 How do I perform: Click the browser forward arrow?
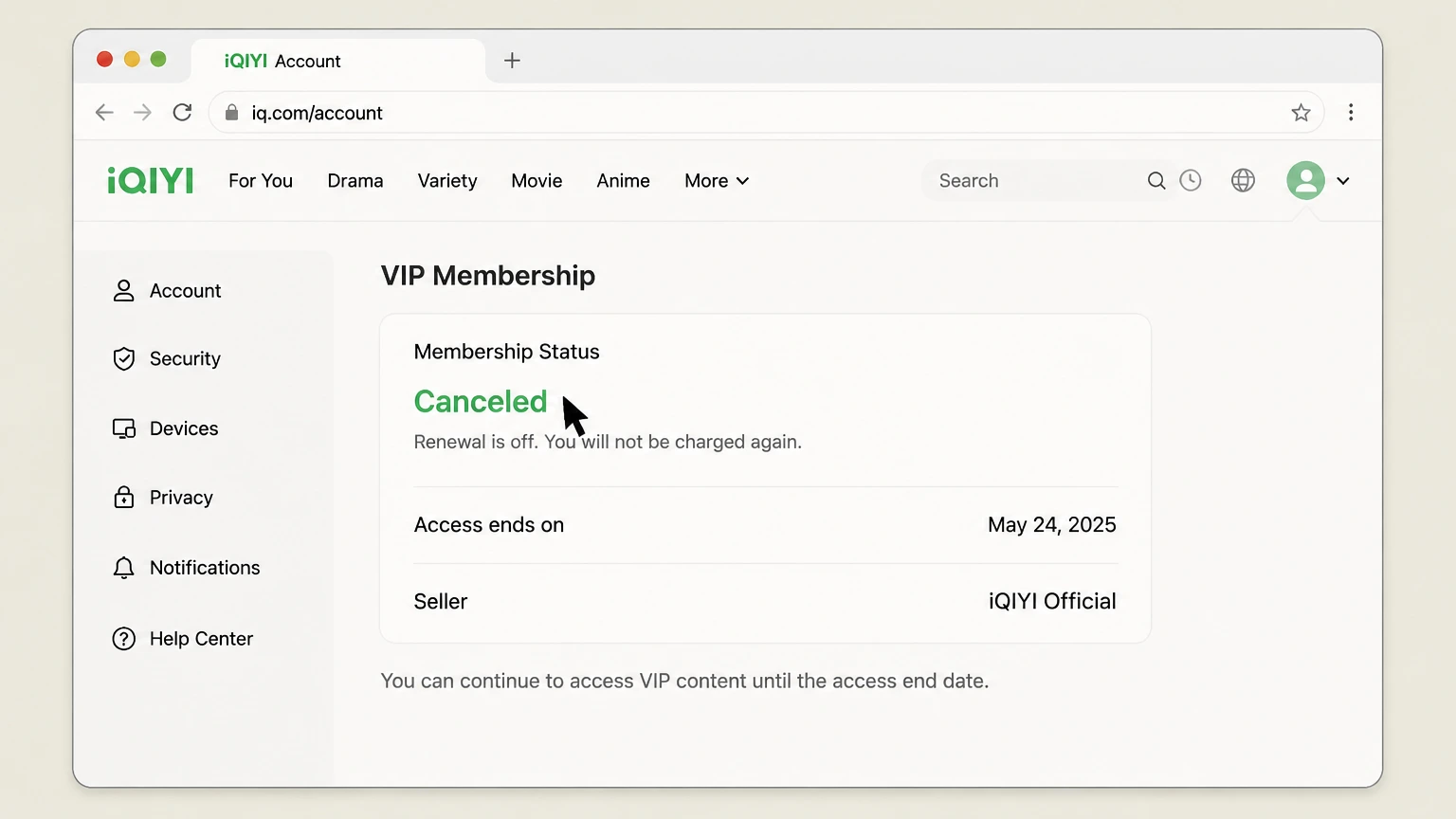pos(142,113)
